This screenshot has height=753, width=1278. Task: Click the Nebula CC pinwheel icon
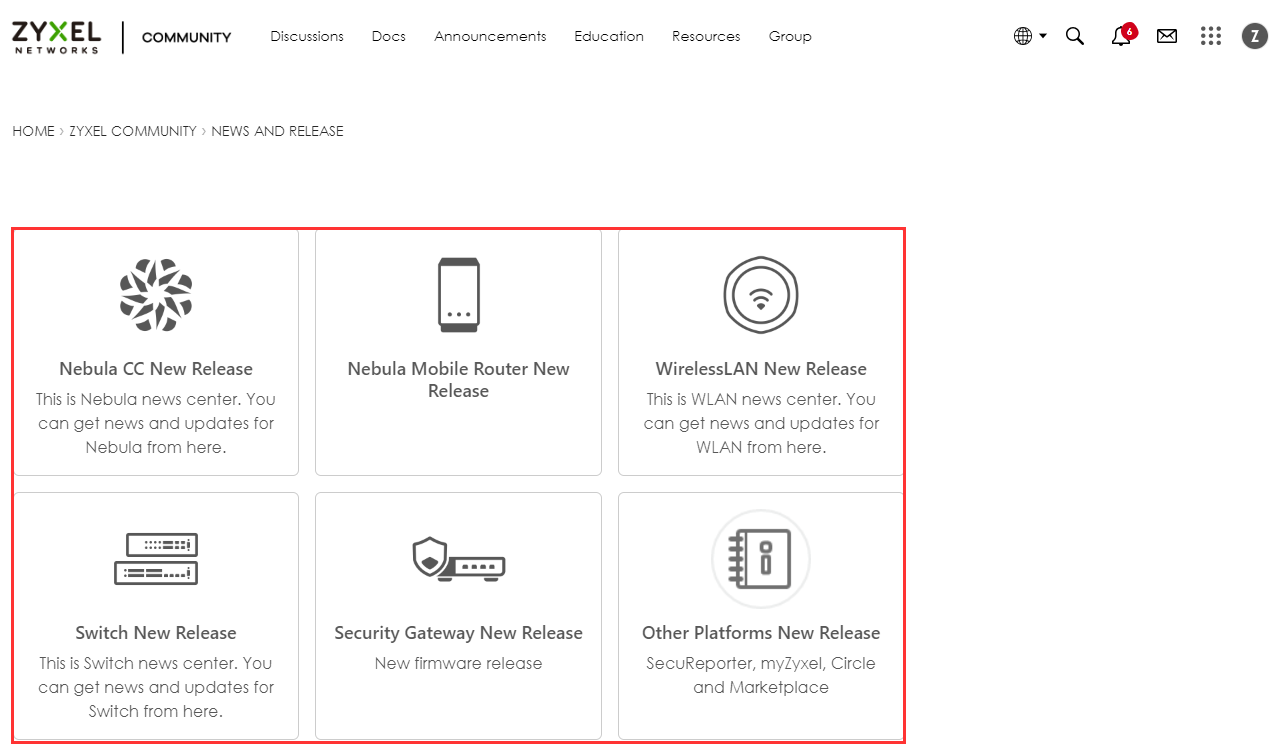(156, 295)
